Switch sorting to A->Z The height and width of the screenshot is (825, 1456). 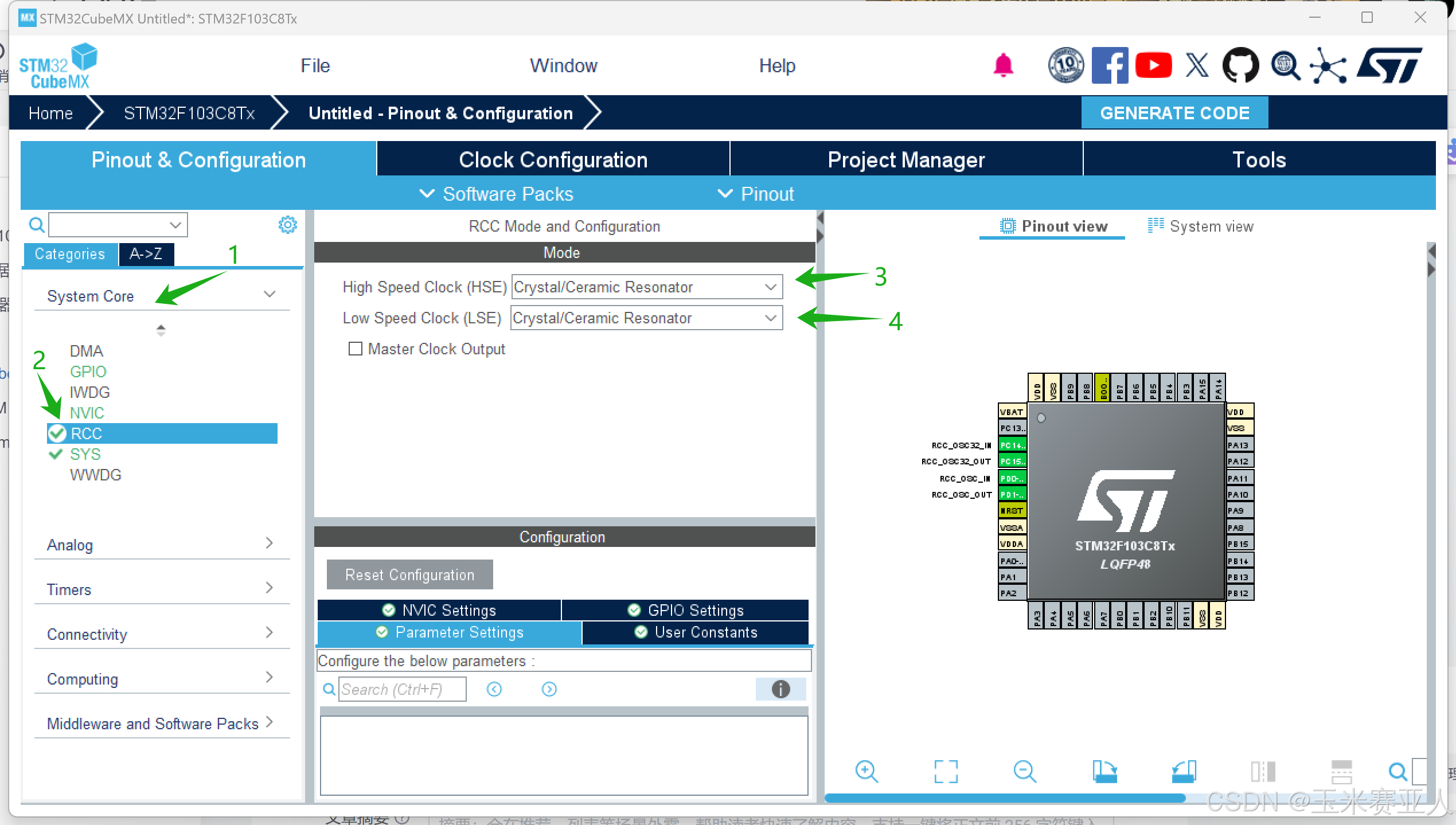[146, 254]
